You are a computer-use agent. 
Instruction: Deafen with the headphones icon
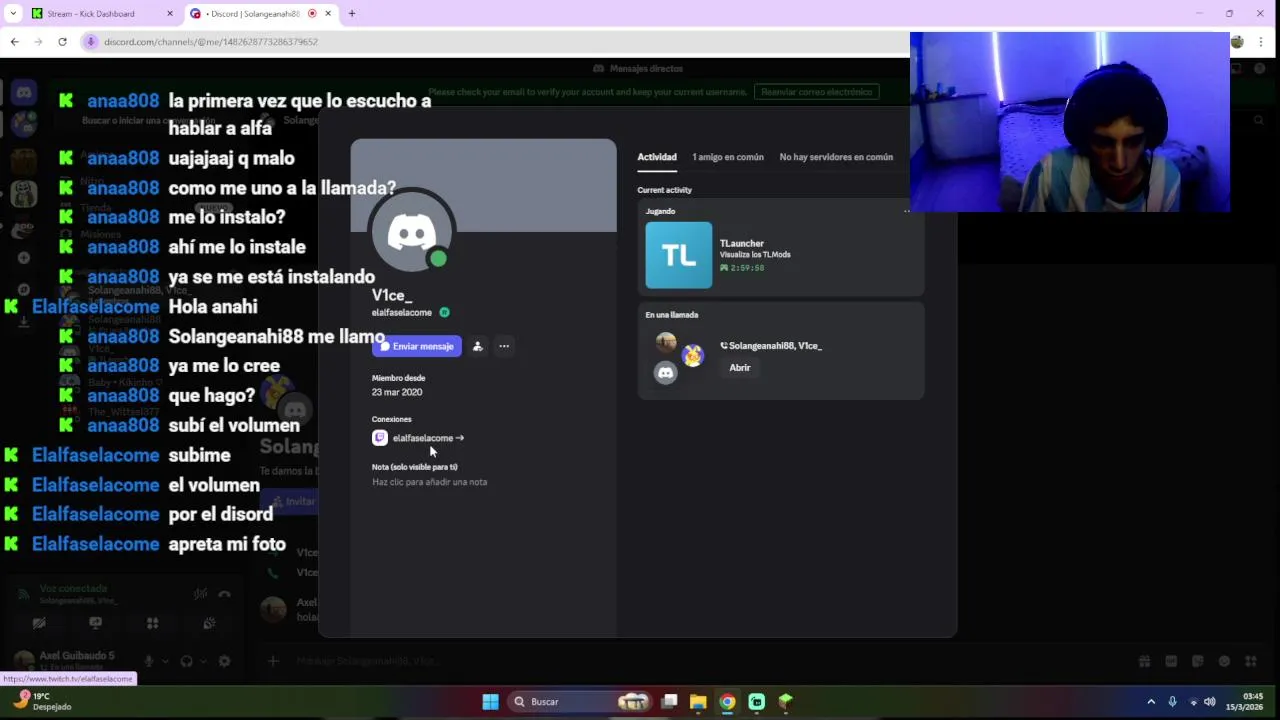tap(186, 661)
